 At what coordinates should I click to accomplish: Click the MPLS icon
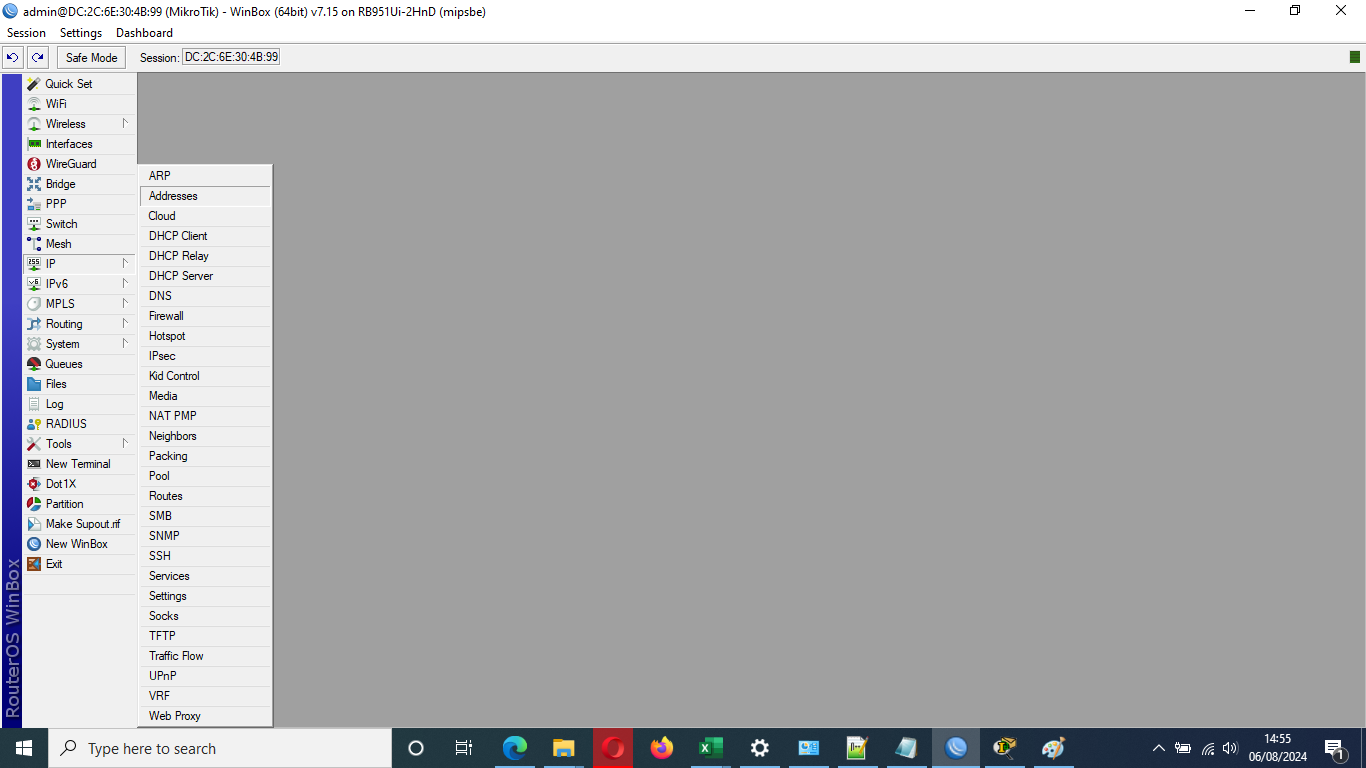pyautogui.click(x=34, y=304)
